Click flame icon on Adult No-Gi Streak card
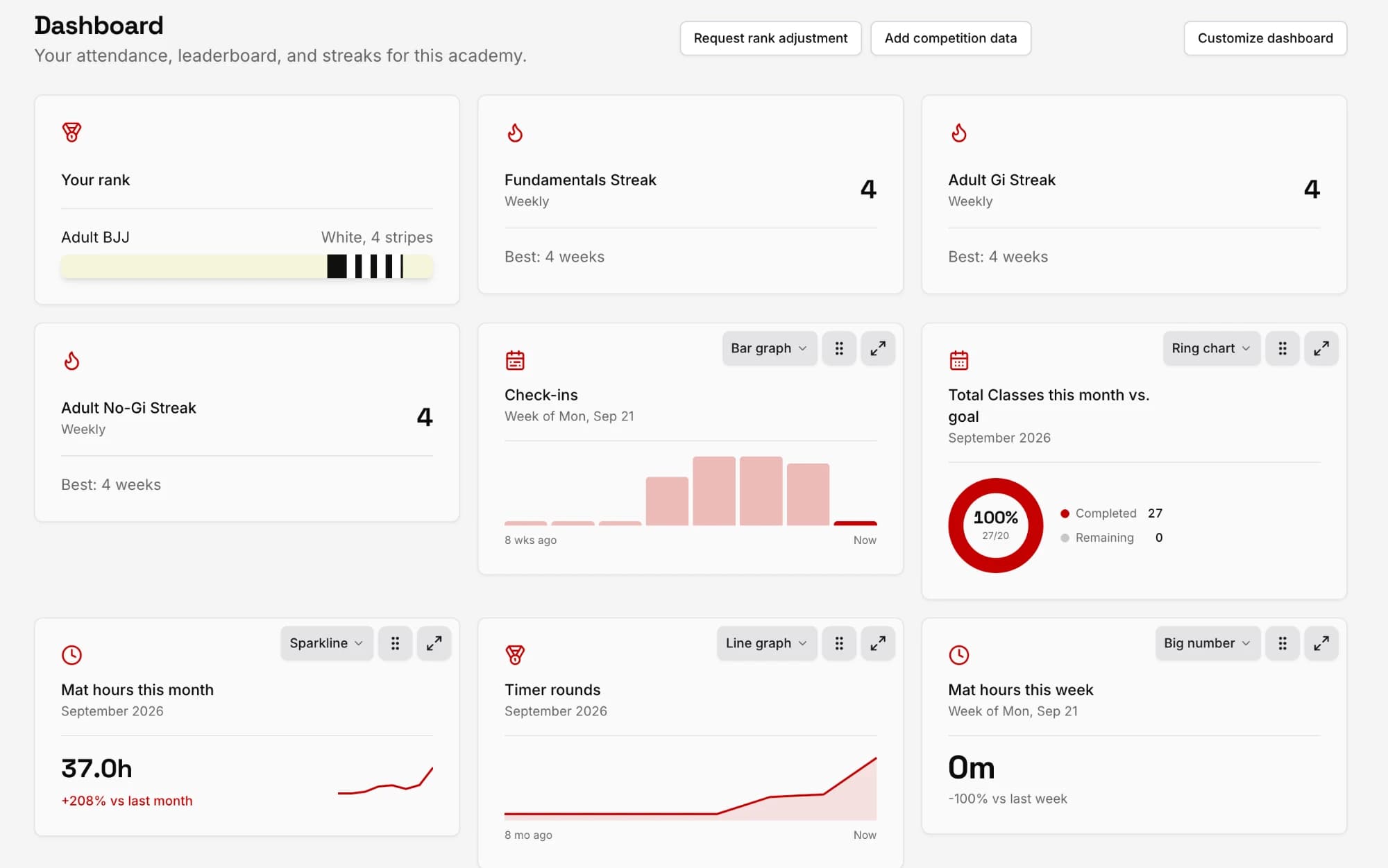The image size is (1388, 868). click(x=71, y=360)
